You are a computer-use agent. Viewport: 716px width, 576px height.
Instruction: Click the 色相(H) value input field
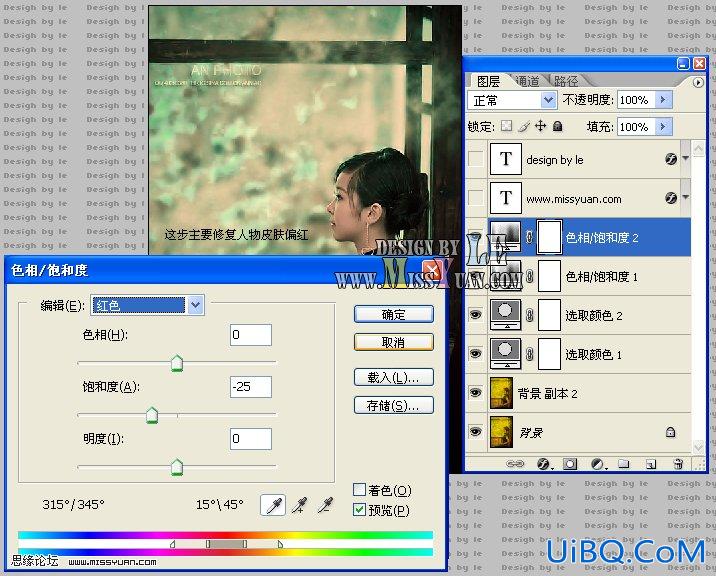pos(251,335)
